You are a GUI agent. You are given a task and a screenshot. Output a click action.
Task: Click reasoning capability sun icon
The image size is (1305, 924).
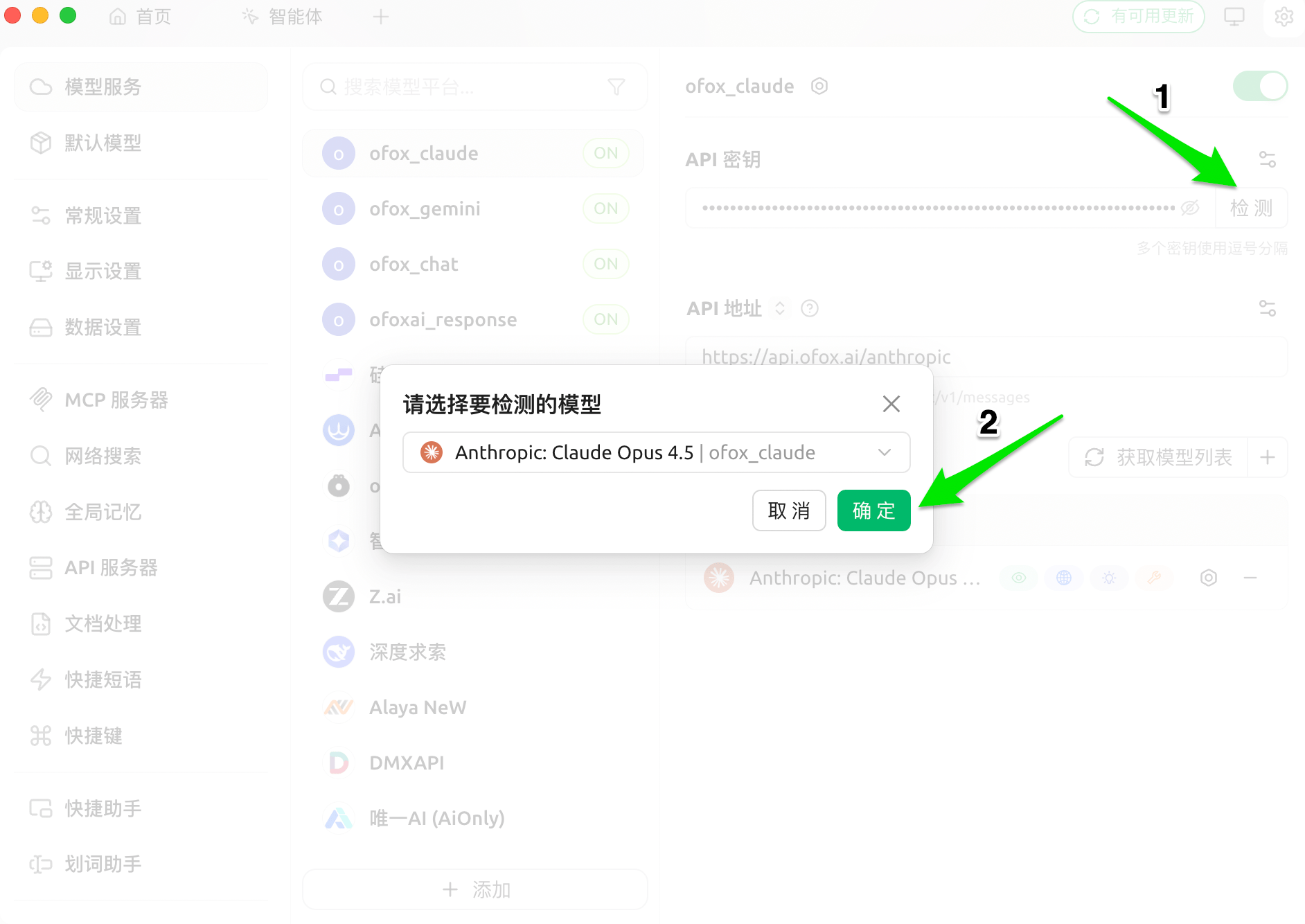[x=1109, y=578]
